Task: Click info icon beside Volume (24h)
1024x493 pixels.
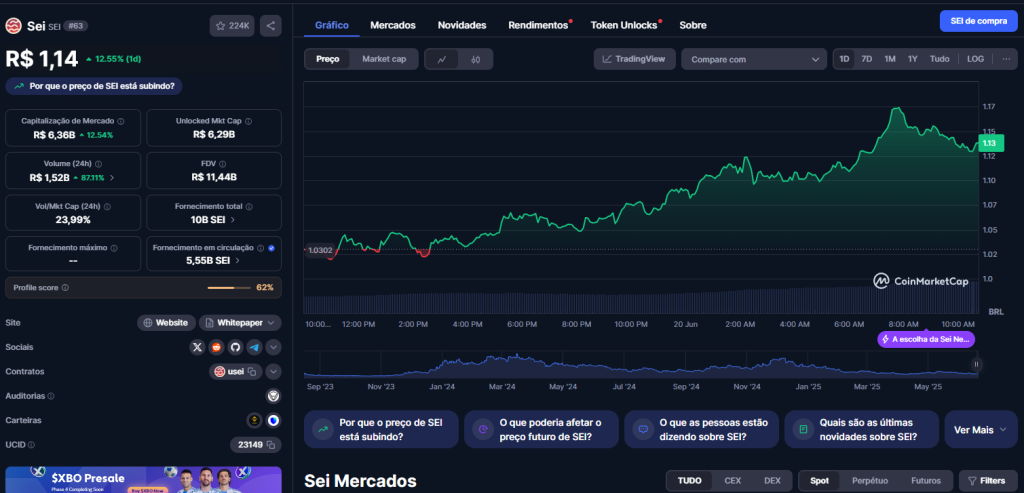Action: pos(98,164)
